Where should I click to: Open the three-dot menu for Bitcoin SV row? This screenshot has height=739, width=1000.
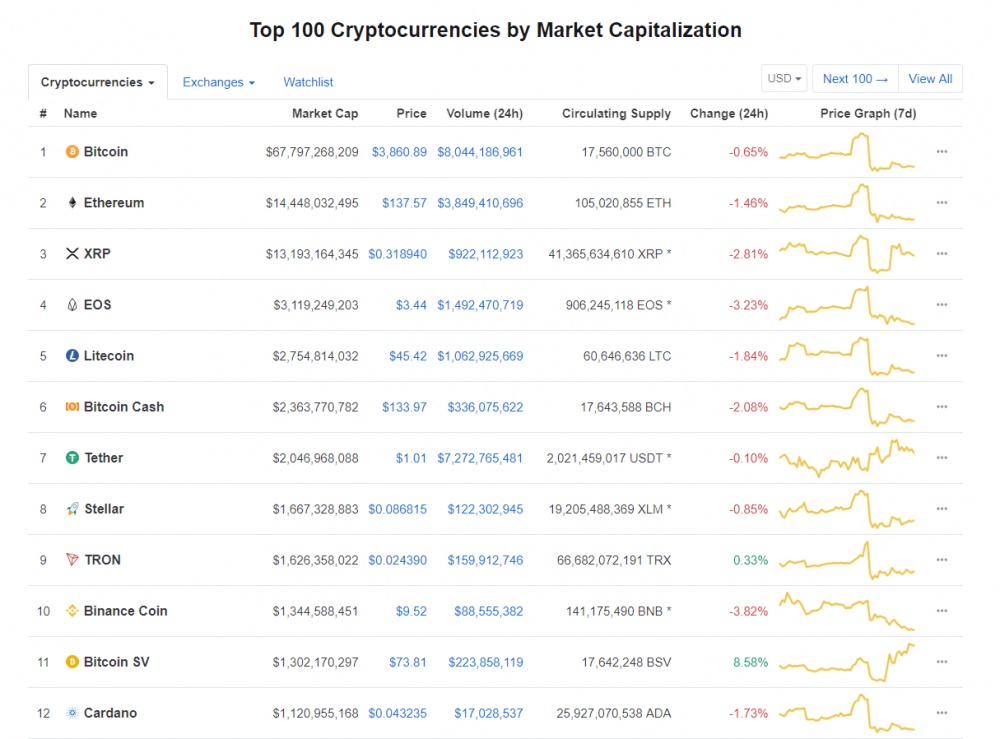[942, 662]
